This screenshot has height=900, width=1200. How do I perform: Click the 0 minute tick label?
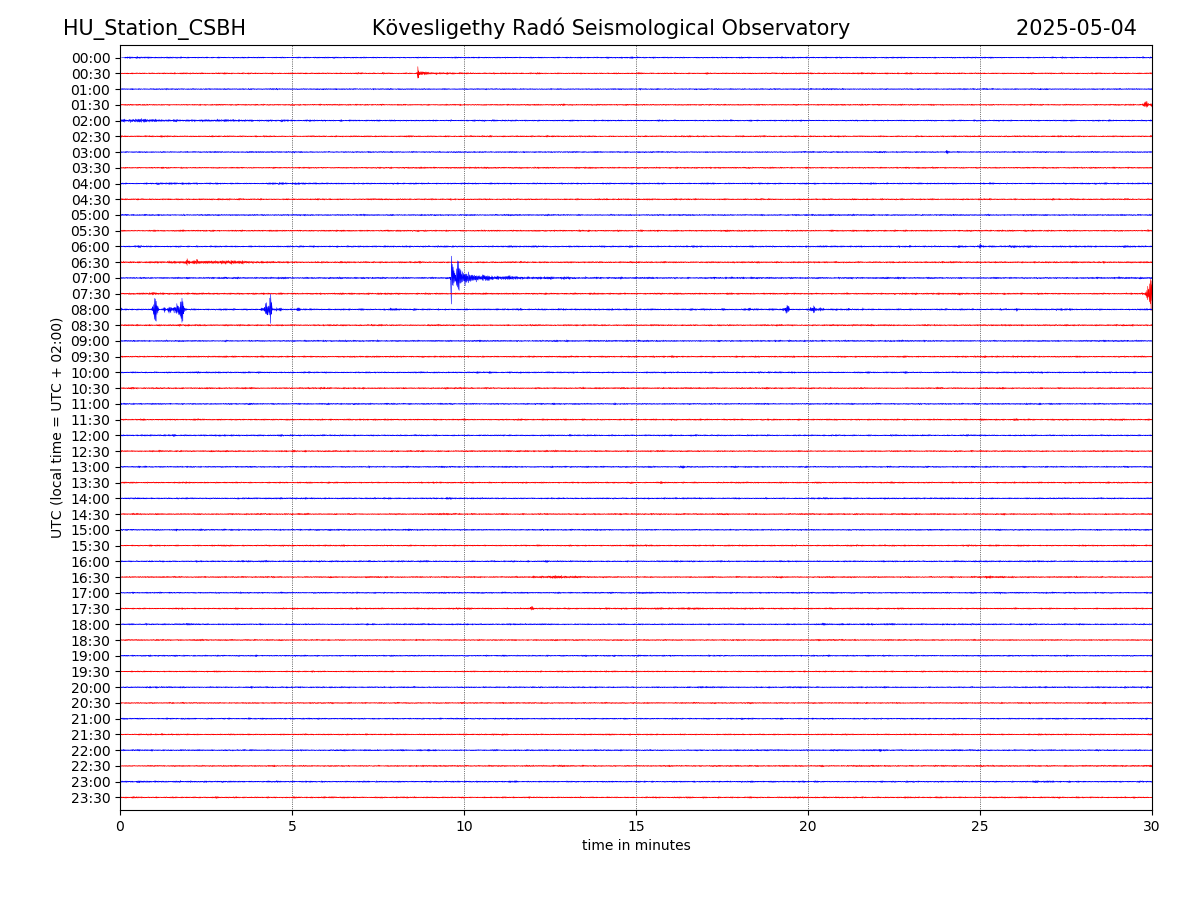[120, 827]
